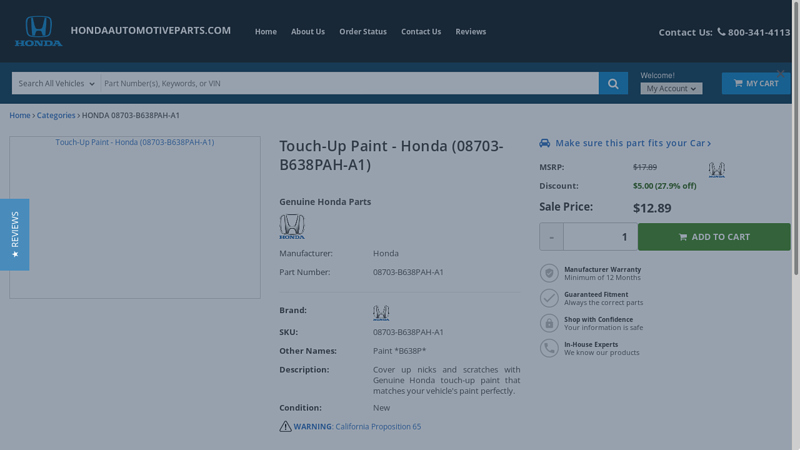Click HONDAAUTOMOTIVEPARTS.COM site title

click(151, 31)
